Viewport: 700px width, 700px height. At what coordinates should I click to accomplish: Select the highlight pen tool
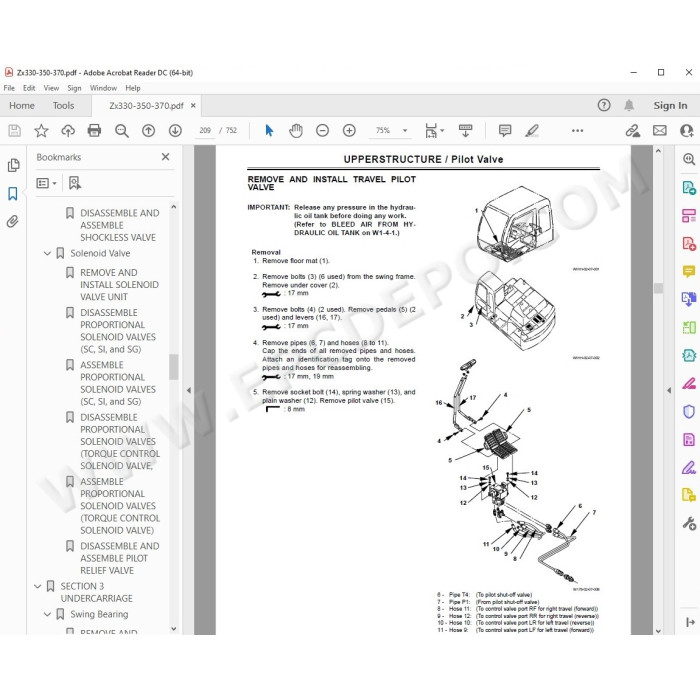(x=532, y=130)
